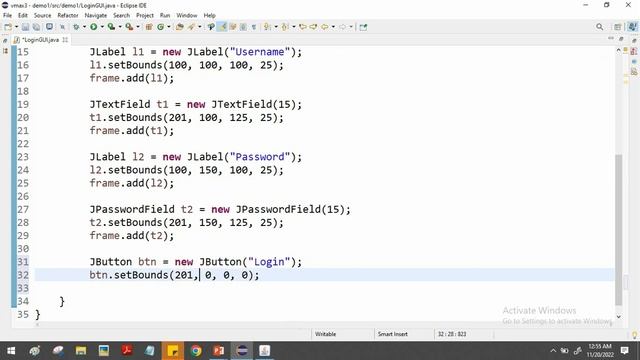Show hidden system tray icons chevron

coord(553,351)
